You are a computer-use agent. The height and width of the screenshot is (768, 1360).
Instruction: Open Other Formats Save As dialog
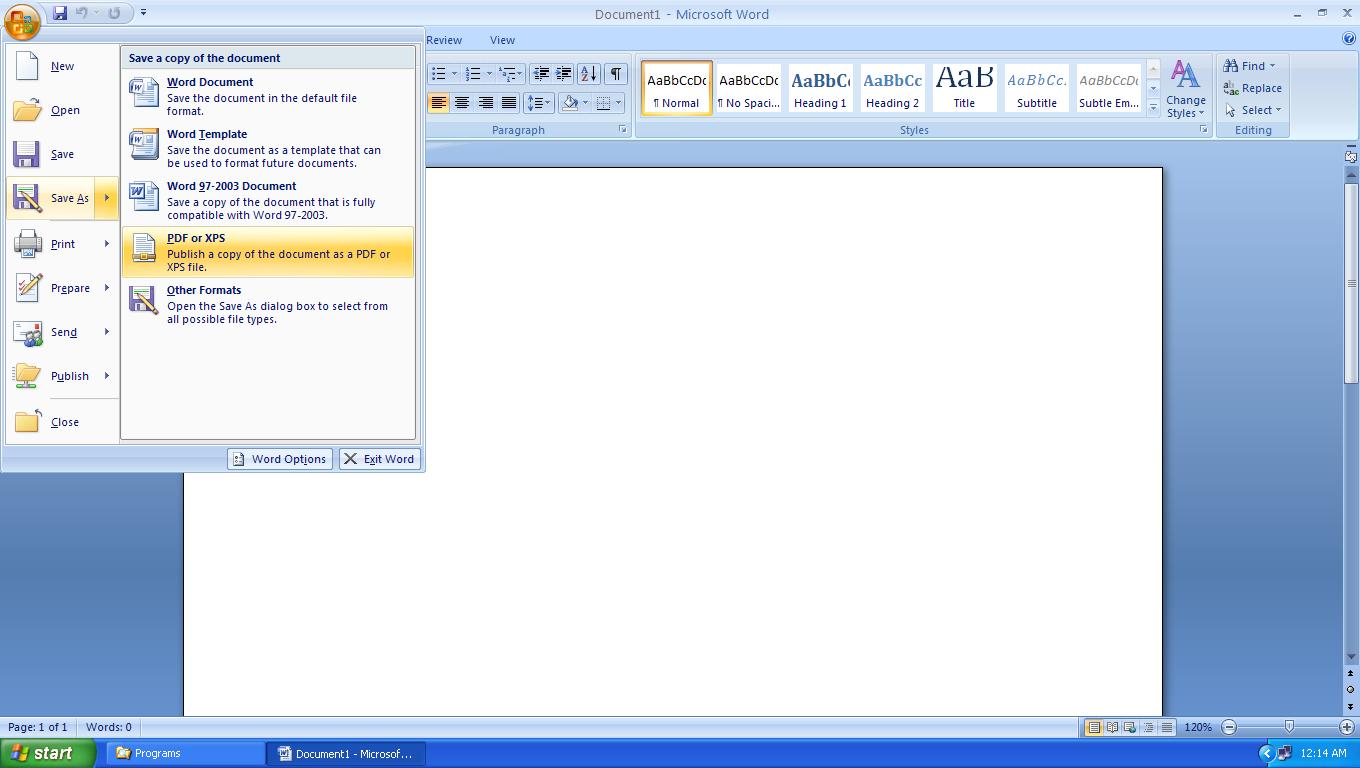[x=268, y=304]
